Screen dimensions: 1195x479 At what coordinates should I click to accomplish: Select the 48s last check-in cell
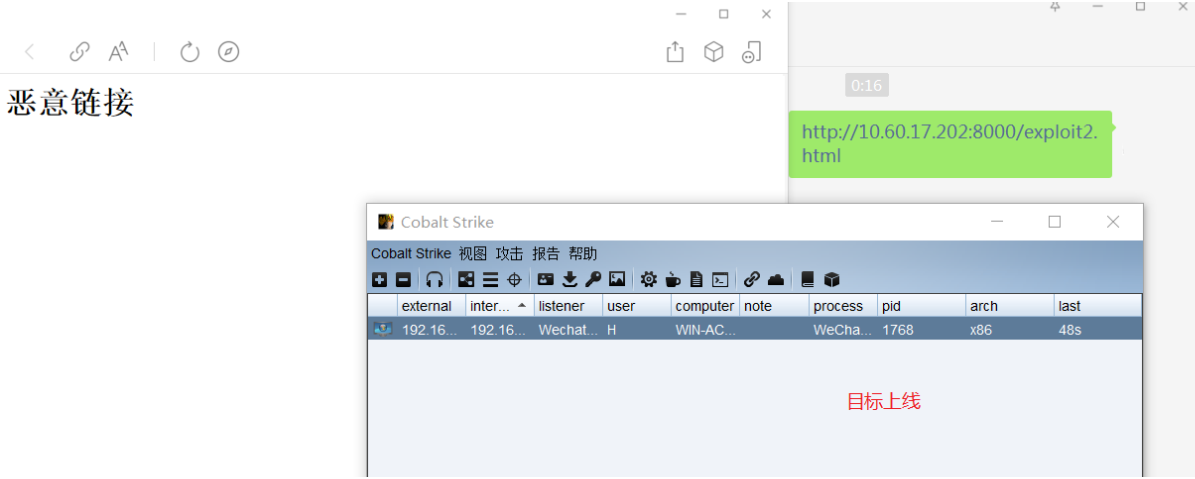point(1097,330)
